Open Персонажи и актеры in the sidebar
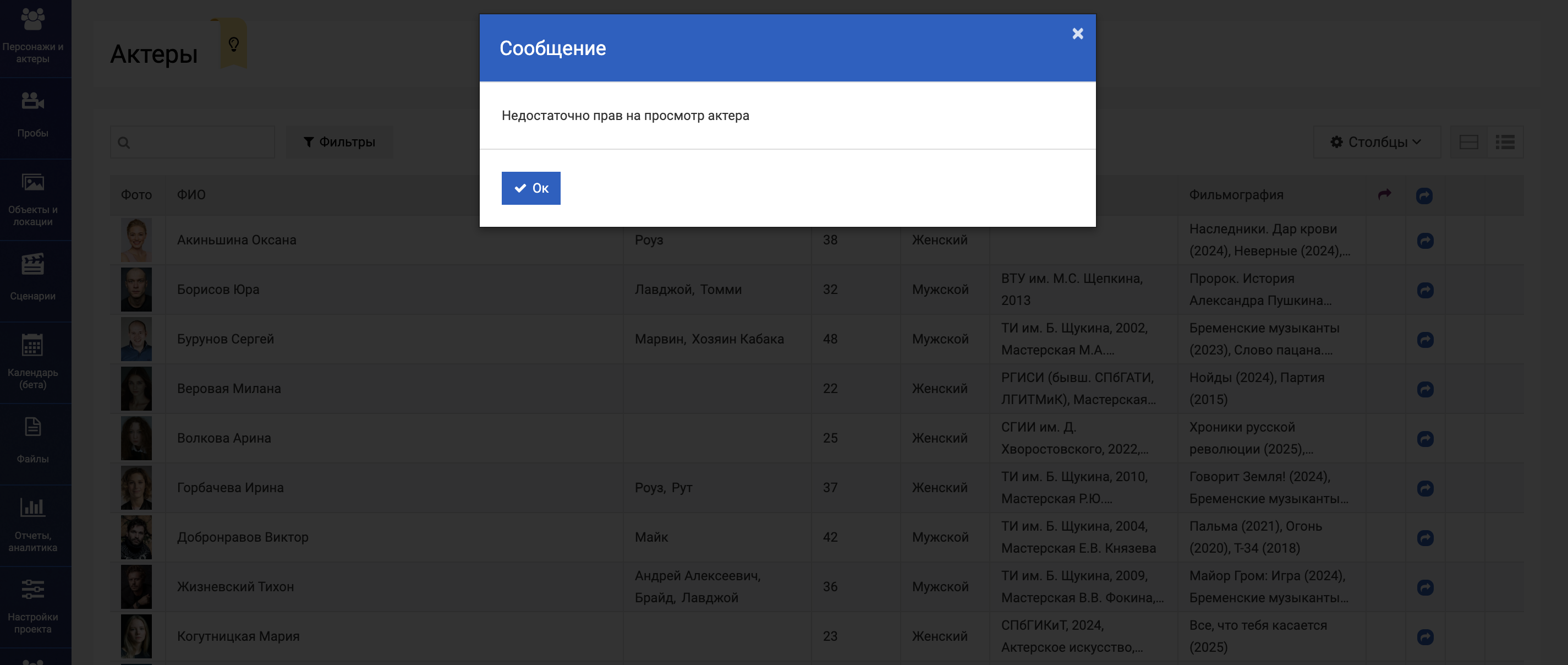The height and width of the screenshot is (665, 1568). [x=33, y=36]
